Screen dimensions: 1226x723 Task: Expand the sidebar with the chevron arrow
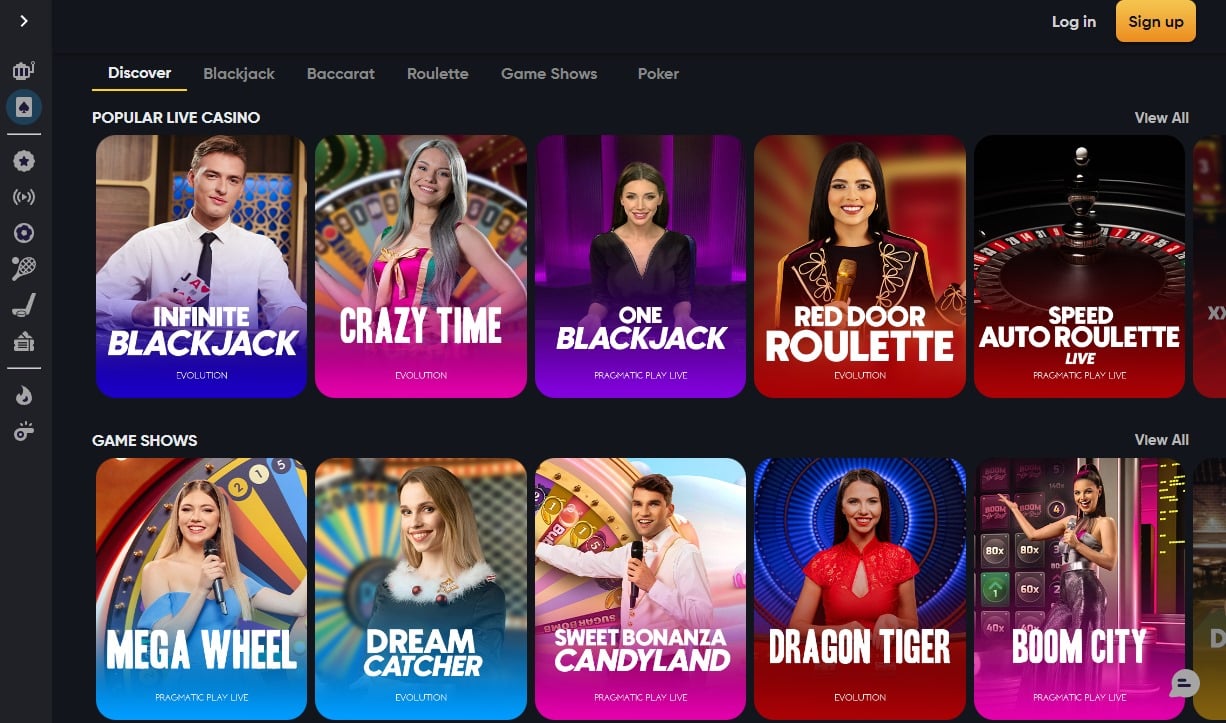[24, 21]
